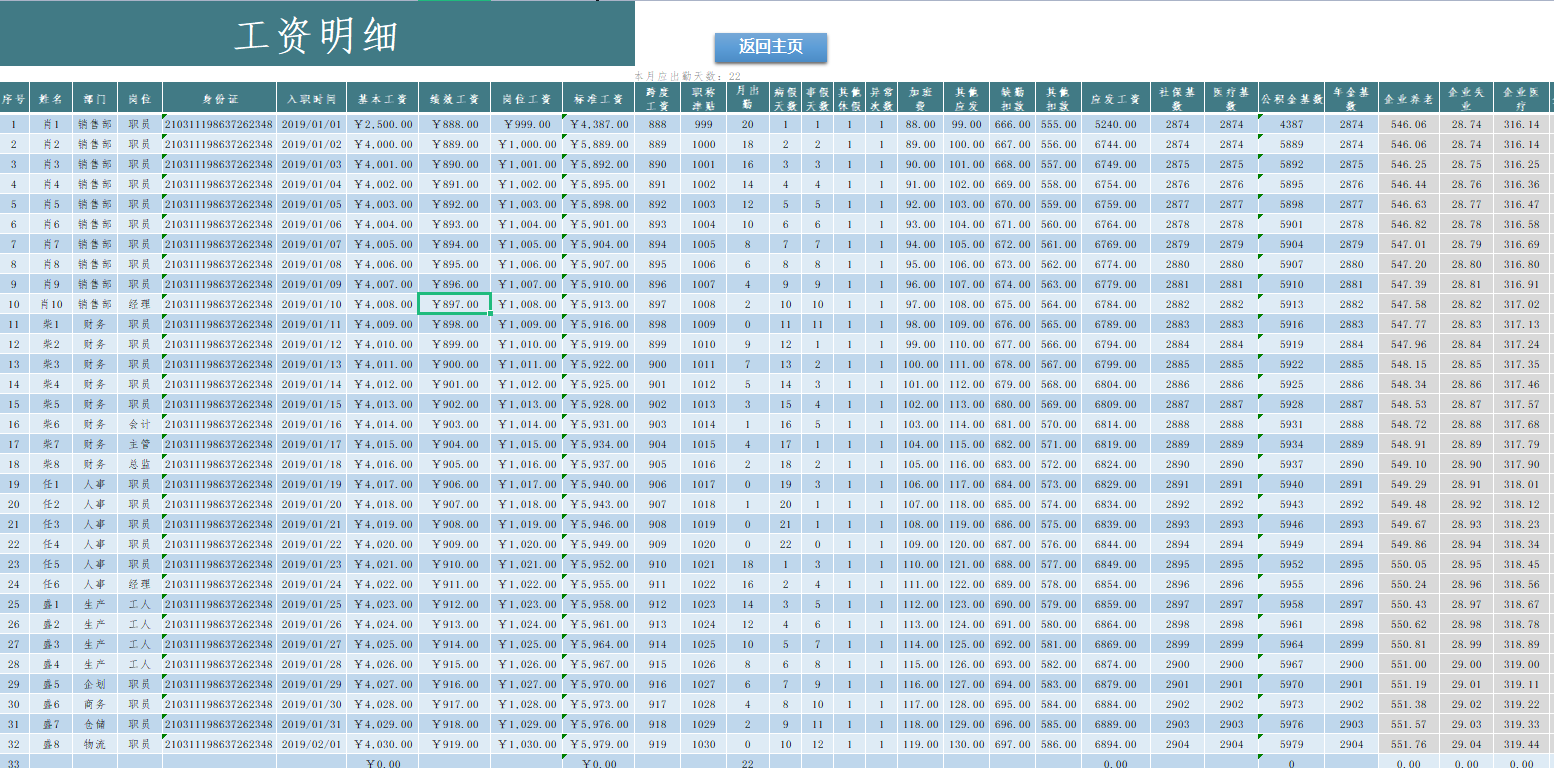Select the 岗位 column header
This screenshot has height=768, width=1554.
coord(139,99)
